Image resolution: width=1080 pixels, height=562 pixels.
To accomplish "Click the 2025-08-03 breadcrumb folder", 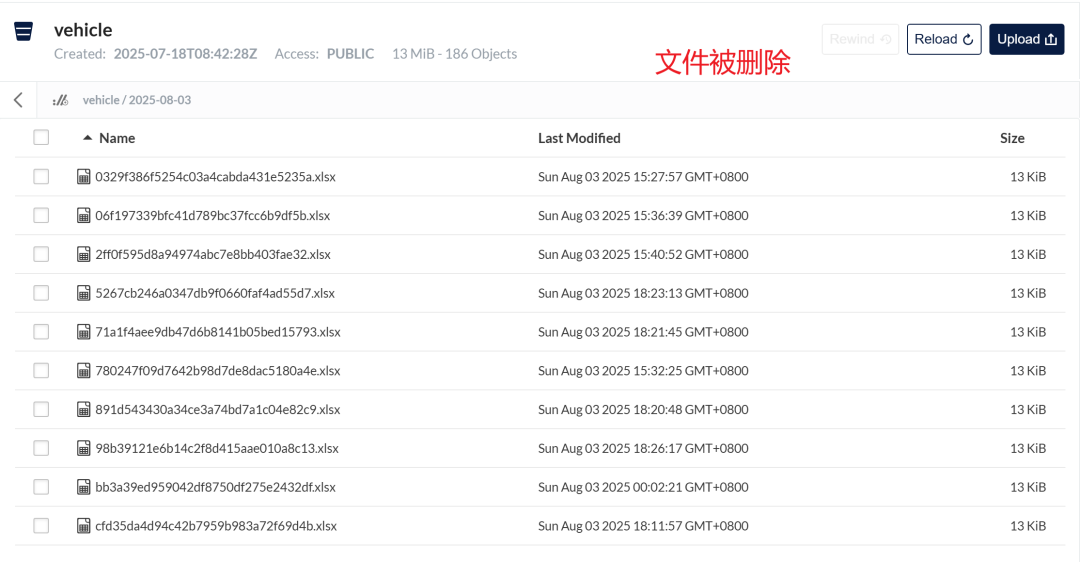I will click(x=160, y=100).
